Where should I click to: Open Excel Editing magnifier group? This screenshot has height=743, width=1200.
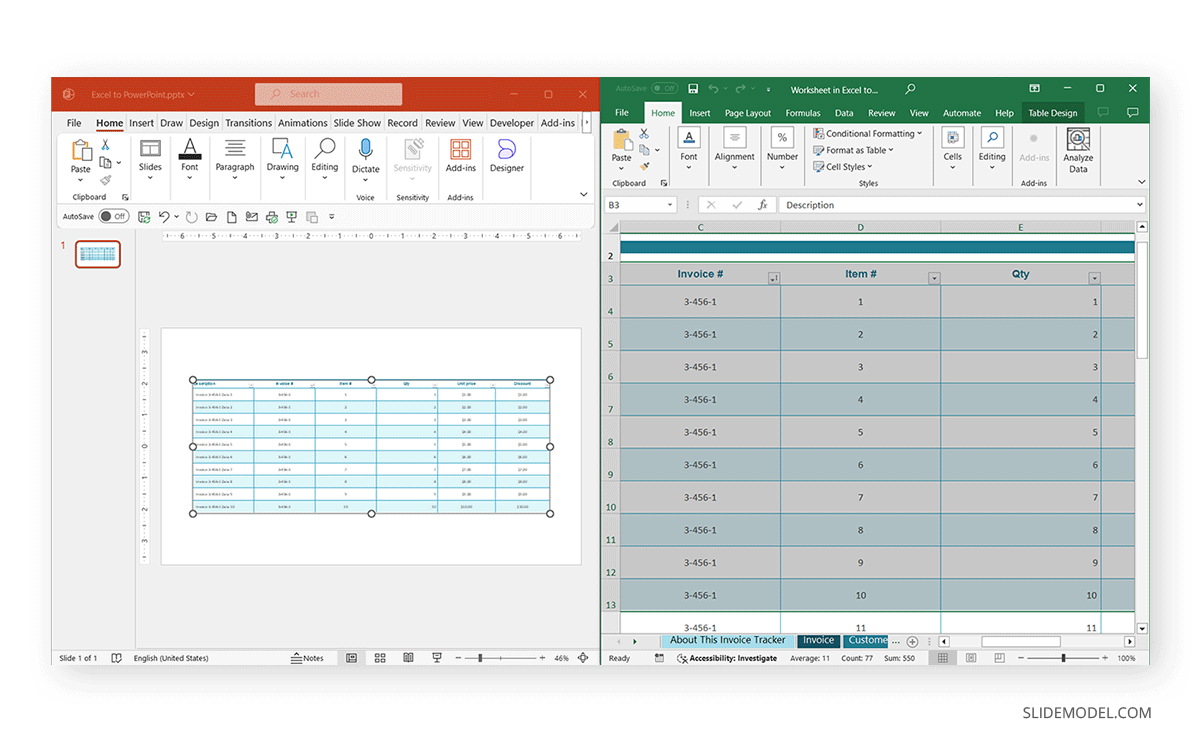(x=992, y=148)
